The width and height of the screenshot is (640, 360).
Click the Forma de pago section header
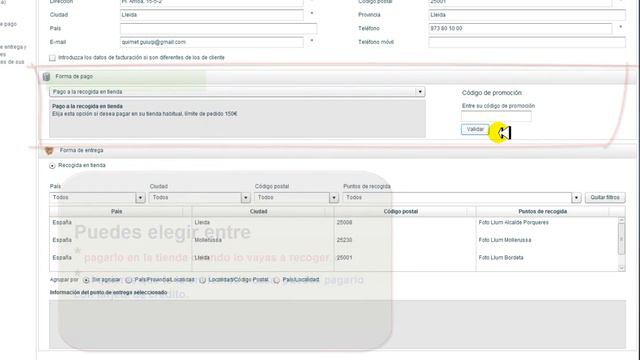(338, 76)
